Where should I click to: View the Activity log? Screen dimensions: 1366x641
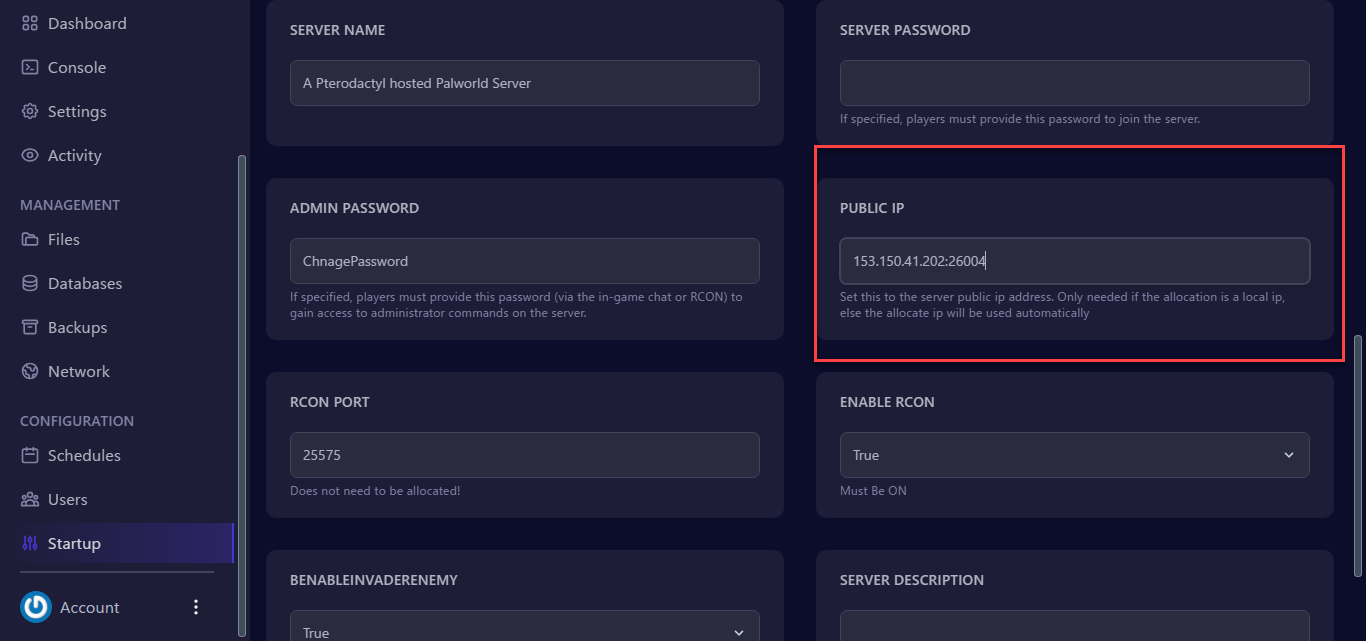pyautogui.click(x=75, y=155)
